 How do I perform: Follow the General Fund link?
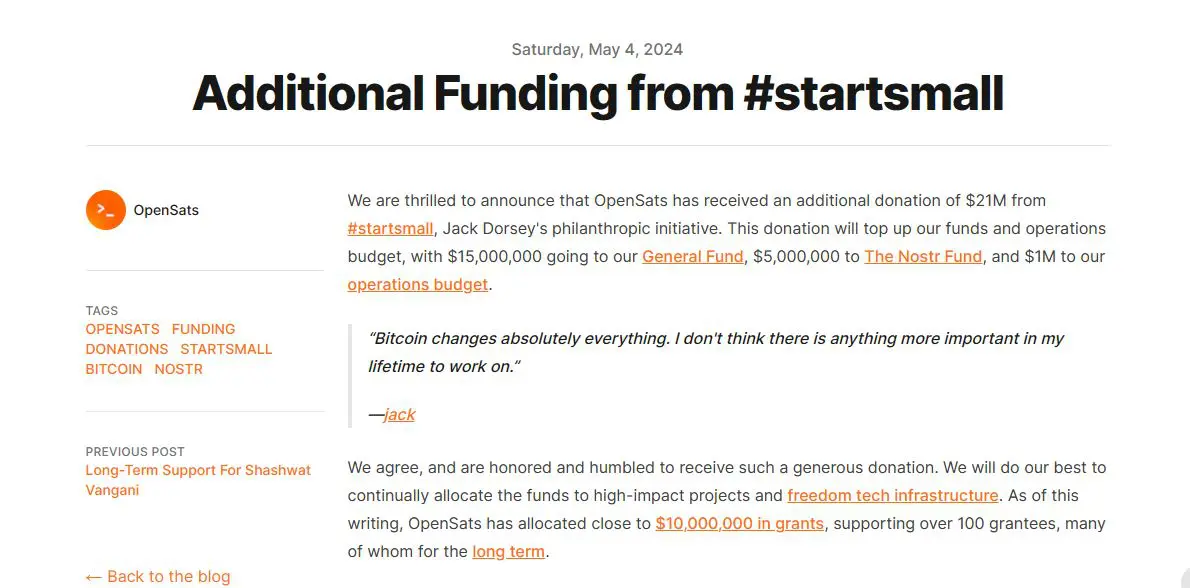[x=693, y=256]
